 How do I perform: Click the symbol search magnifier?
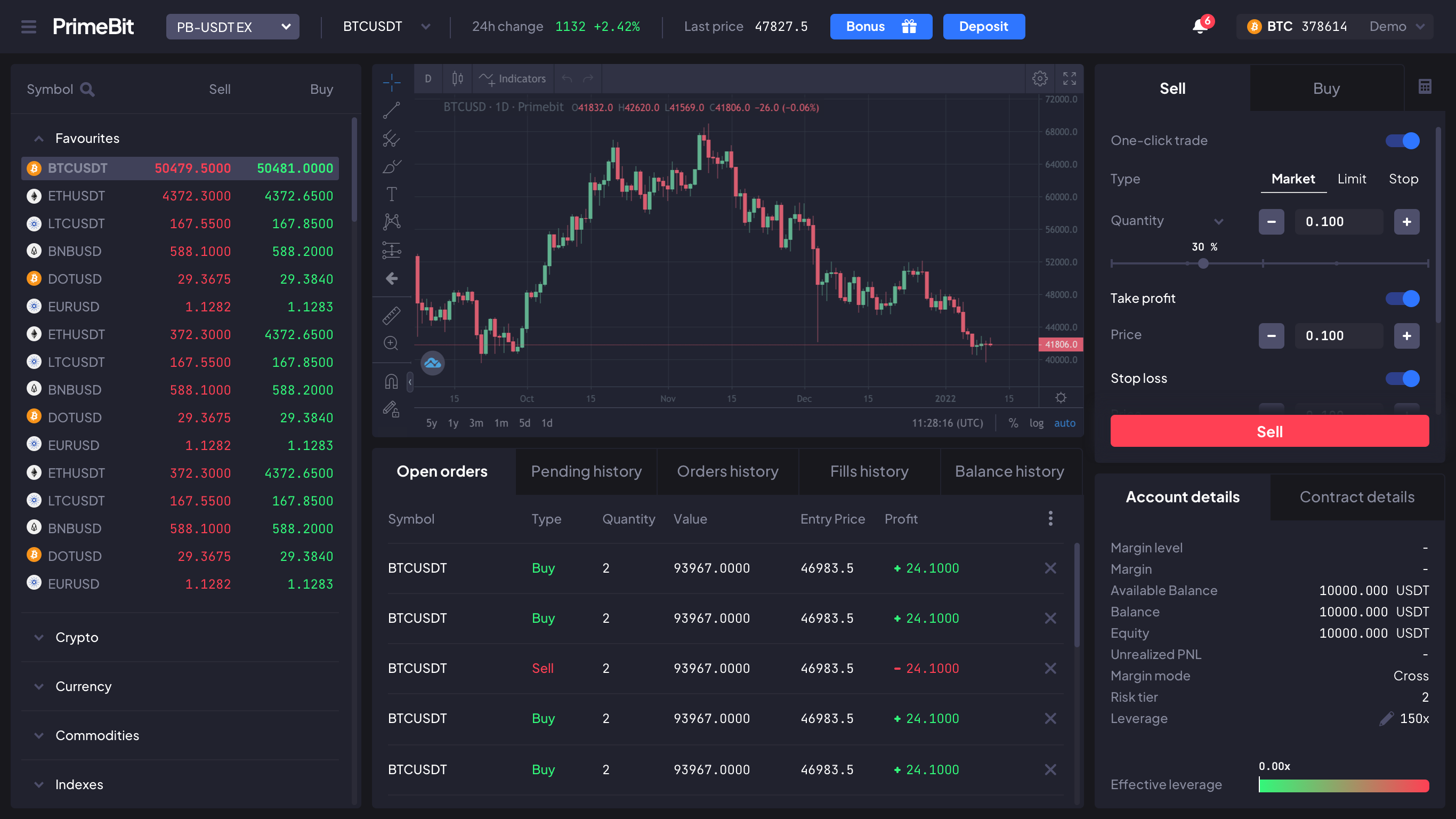[87, 90]
